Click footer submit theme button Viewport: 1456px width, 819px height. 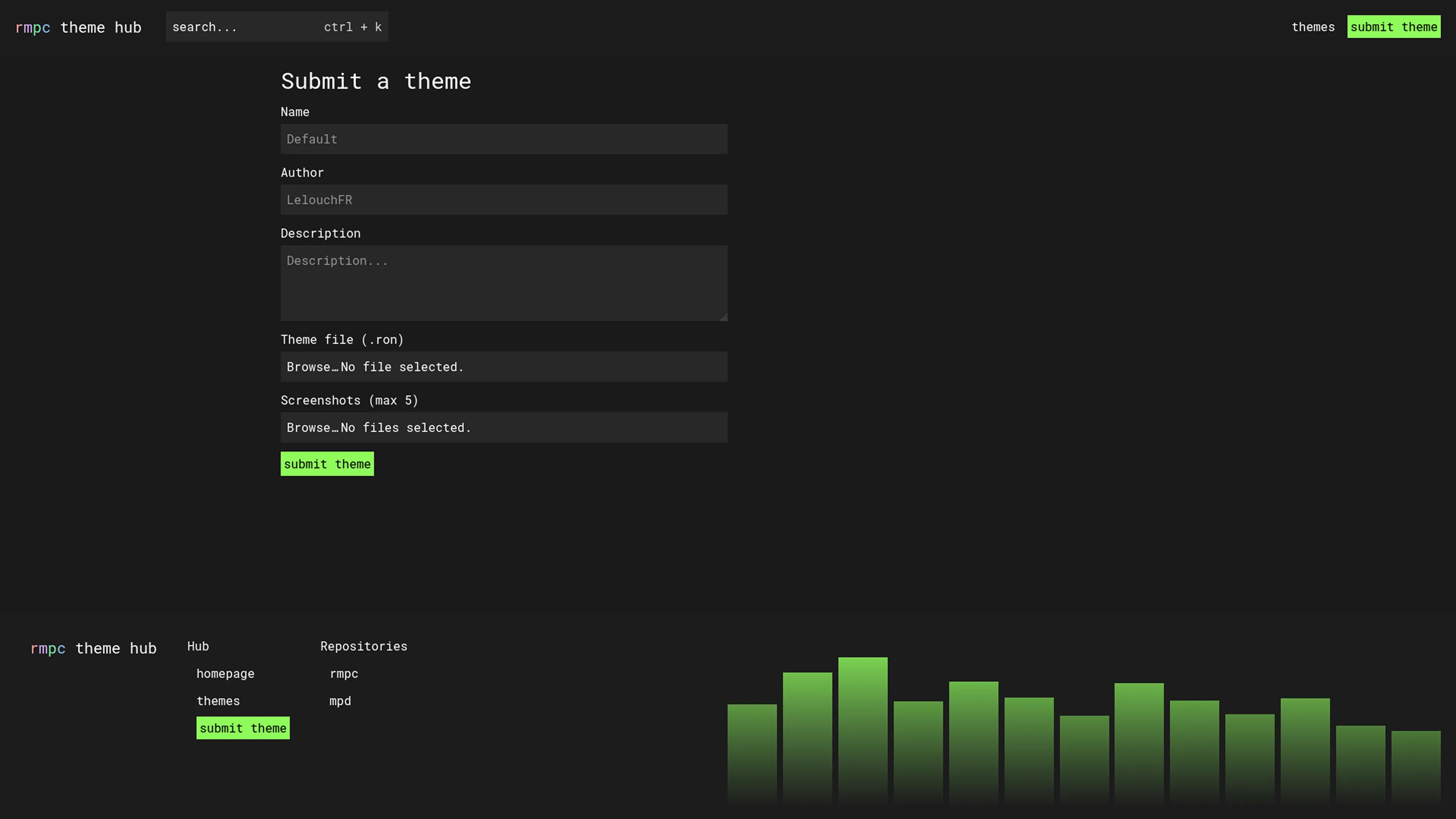(243, 728)
